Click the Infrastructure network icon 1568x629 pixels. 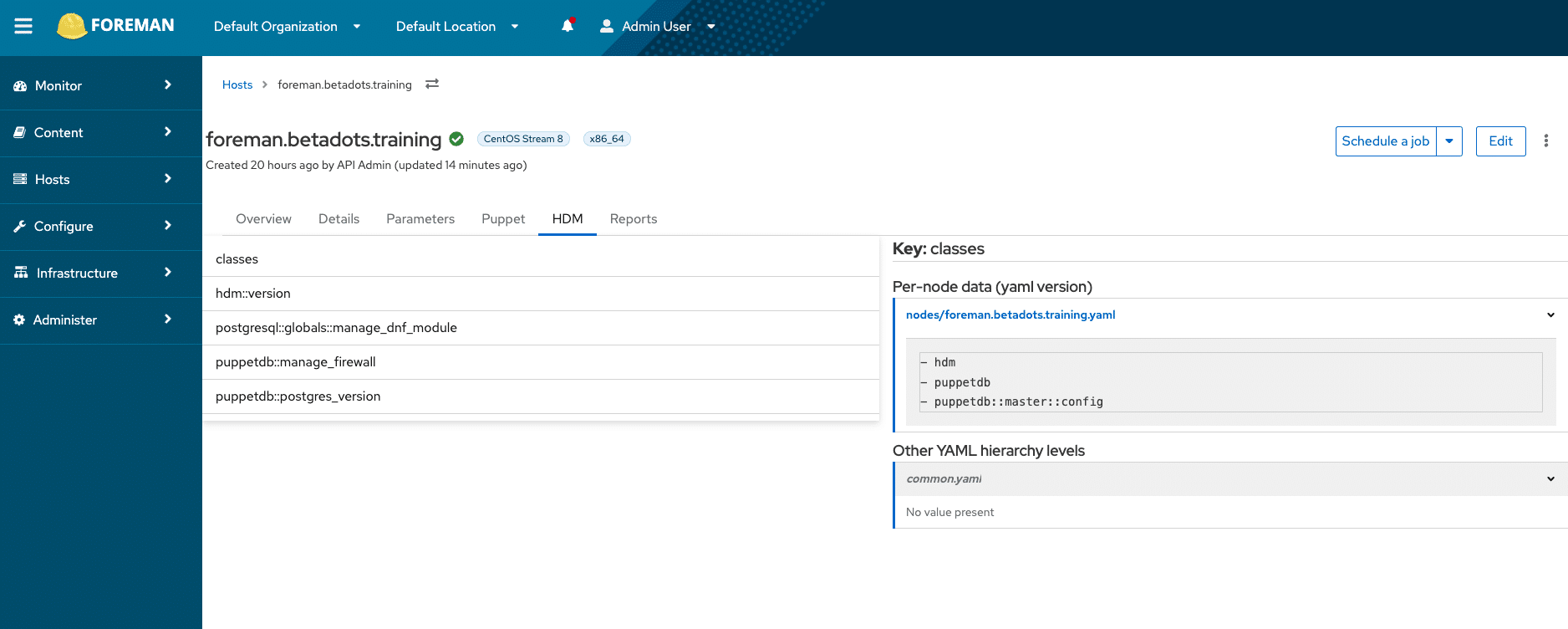21,273
